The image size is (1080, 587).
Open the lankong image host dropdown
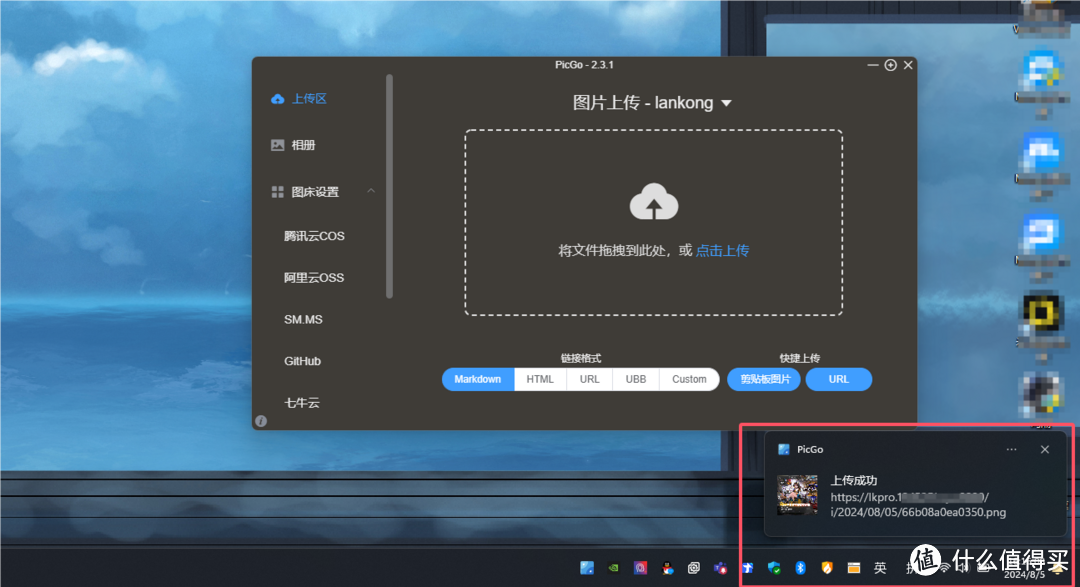[x=727, y=103]
